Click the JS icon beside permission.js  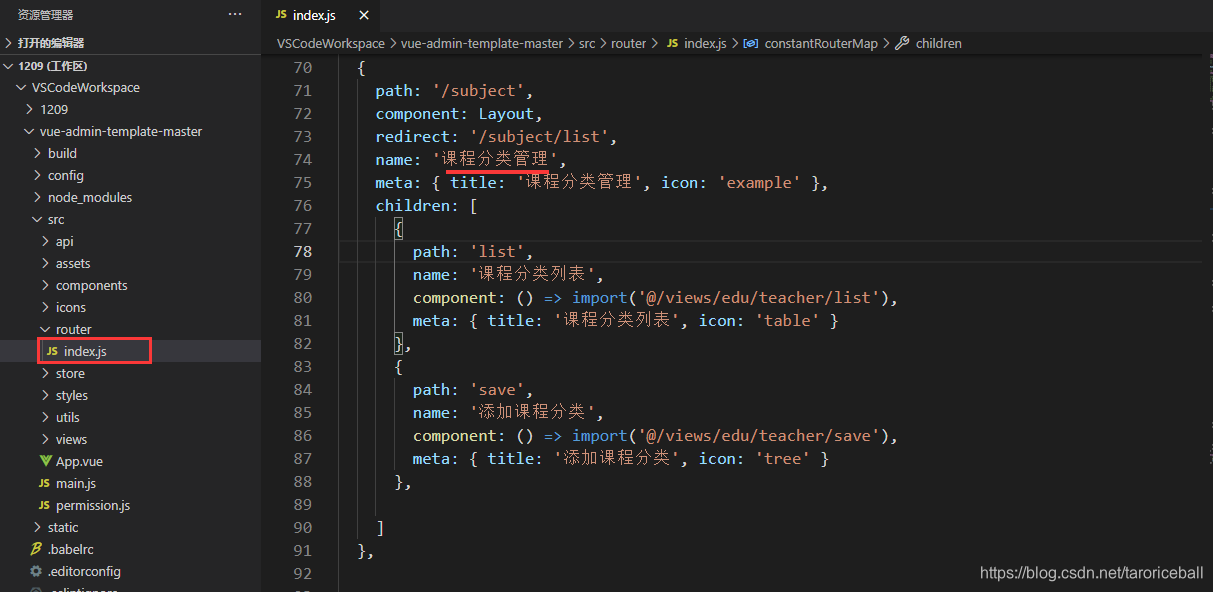pyautogui.click(x=44, y=505)
